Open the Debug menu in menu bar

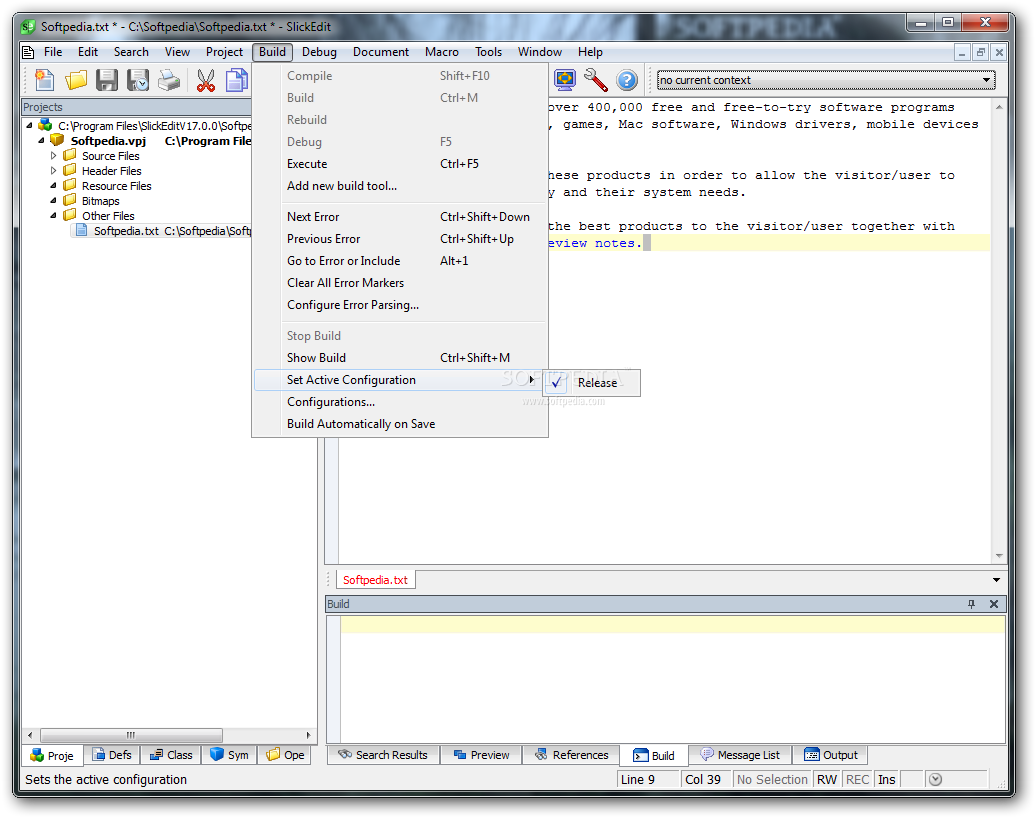click(x=319, y=52)
